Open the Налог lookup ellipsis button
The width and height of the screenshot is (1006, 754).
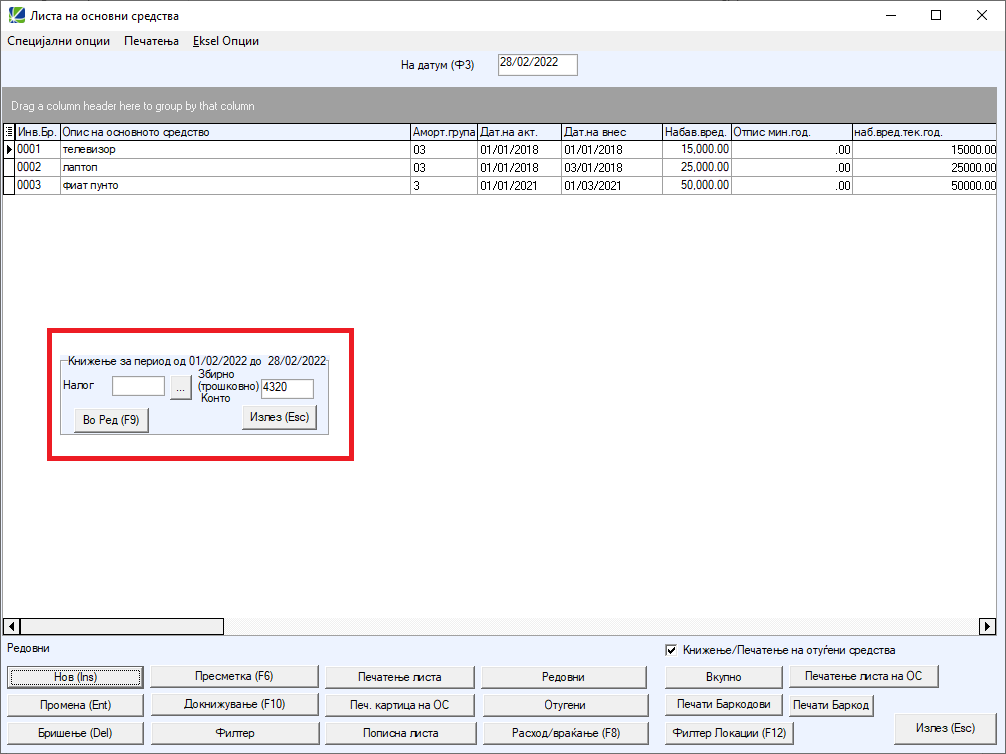[181, 388]
